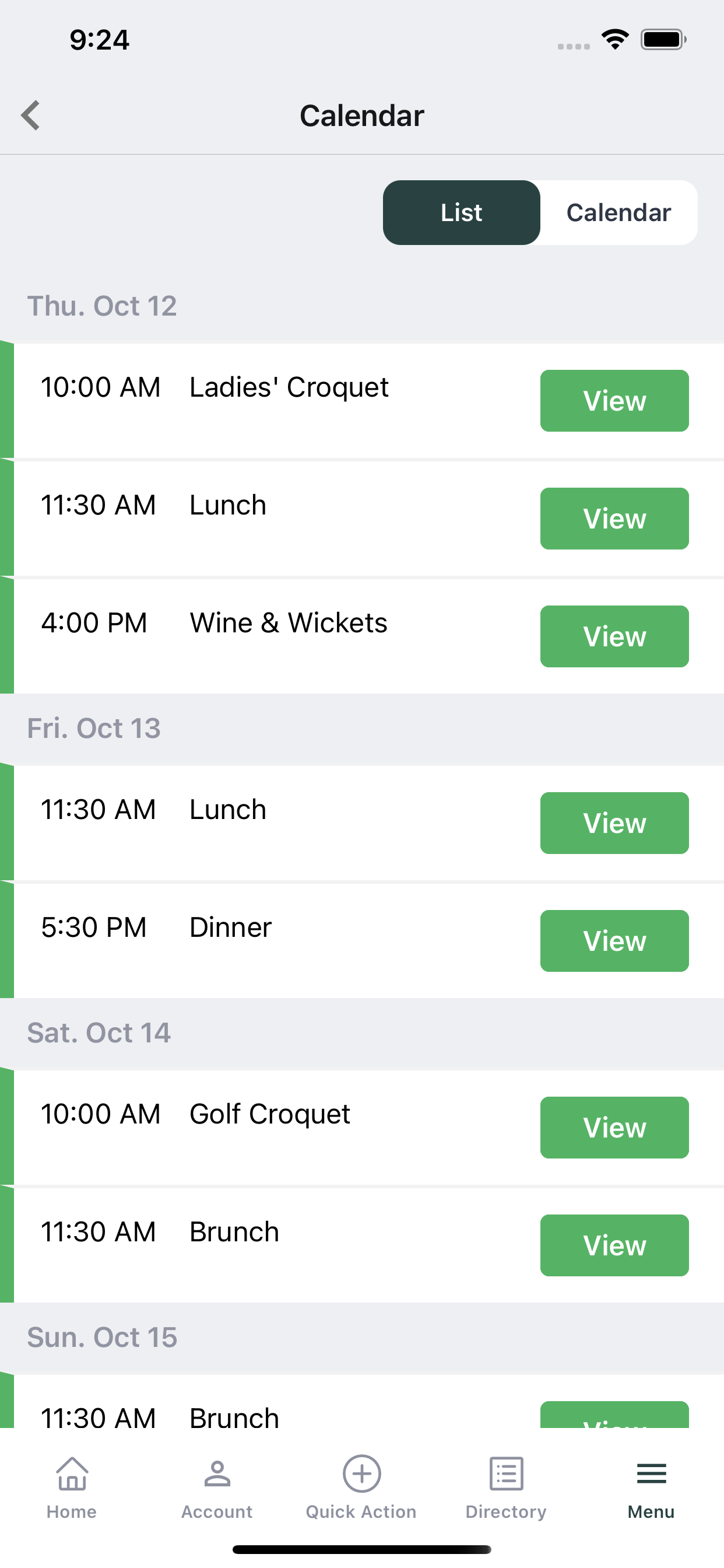Image resolution: width=724 pixels, height=1568 pixels.
Task: View the Ladies' Croquet event
Action: coord(614,401)
